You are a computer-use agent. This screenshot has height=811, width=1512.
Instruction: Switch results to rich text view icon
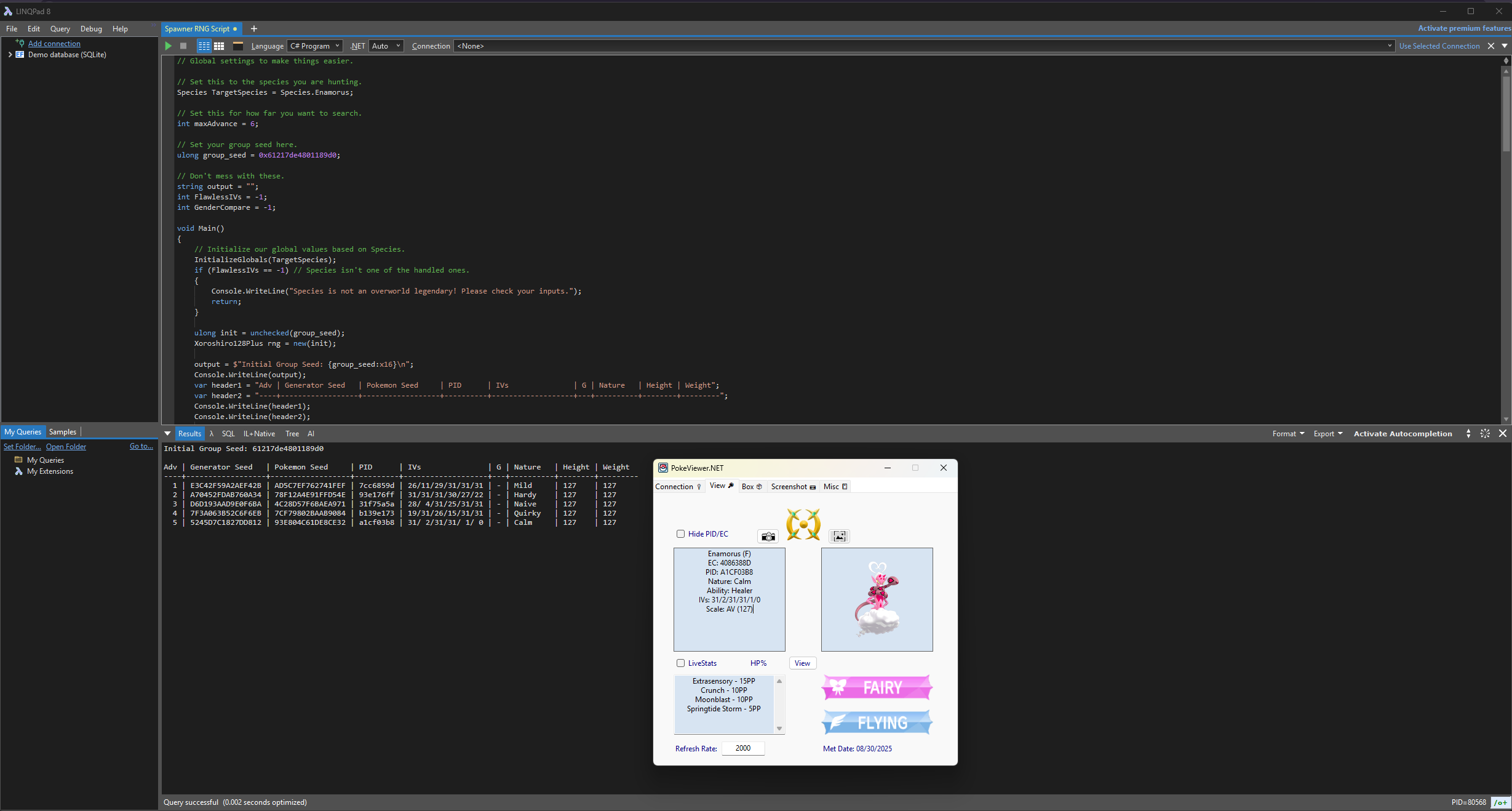[204, 46]
